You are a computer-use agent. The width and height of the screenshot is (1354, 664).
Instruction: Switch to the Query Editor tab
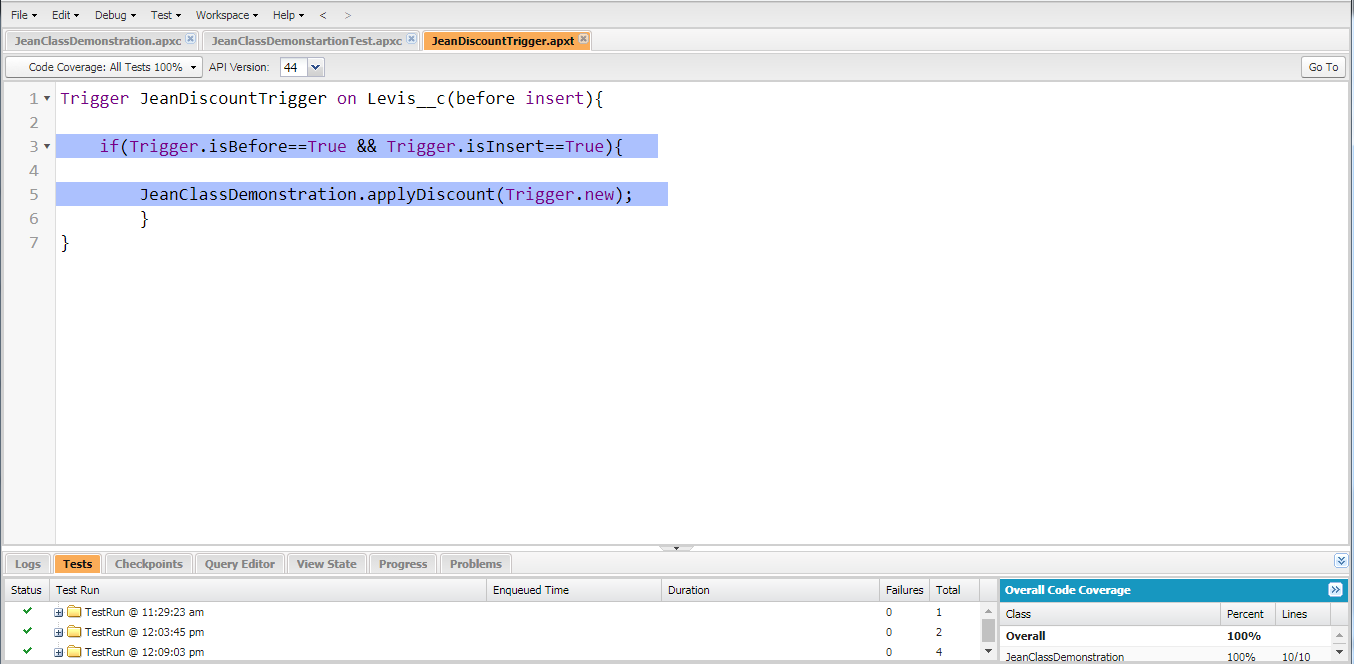[239, 563]
